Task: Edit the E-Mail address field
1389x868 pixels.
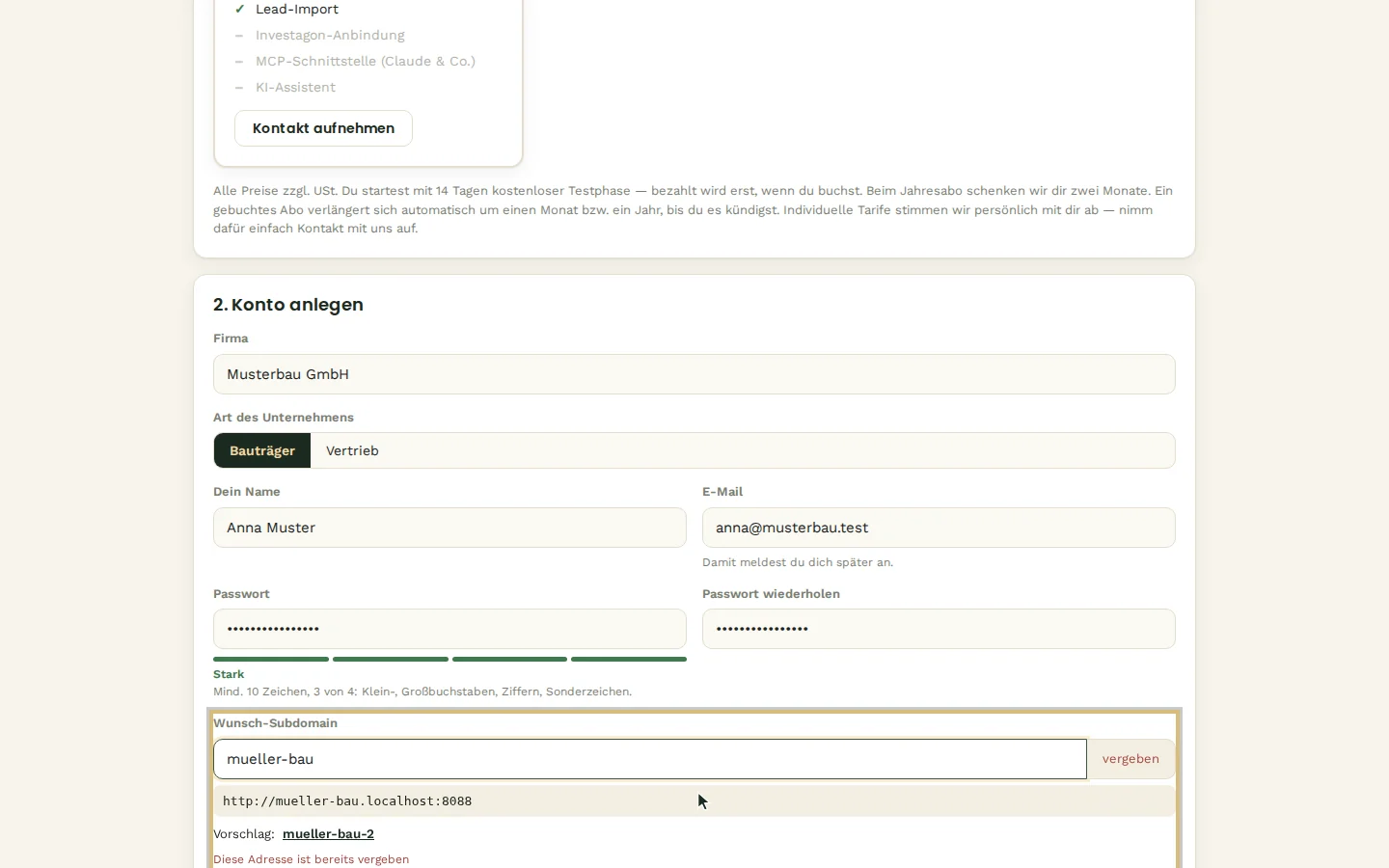Action: click(939, 528)
